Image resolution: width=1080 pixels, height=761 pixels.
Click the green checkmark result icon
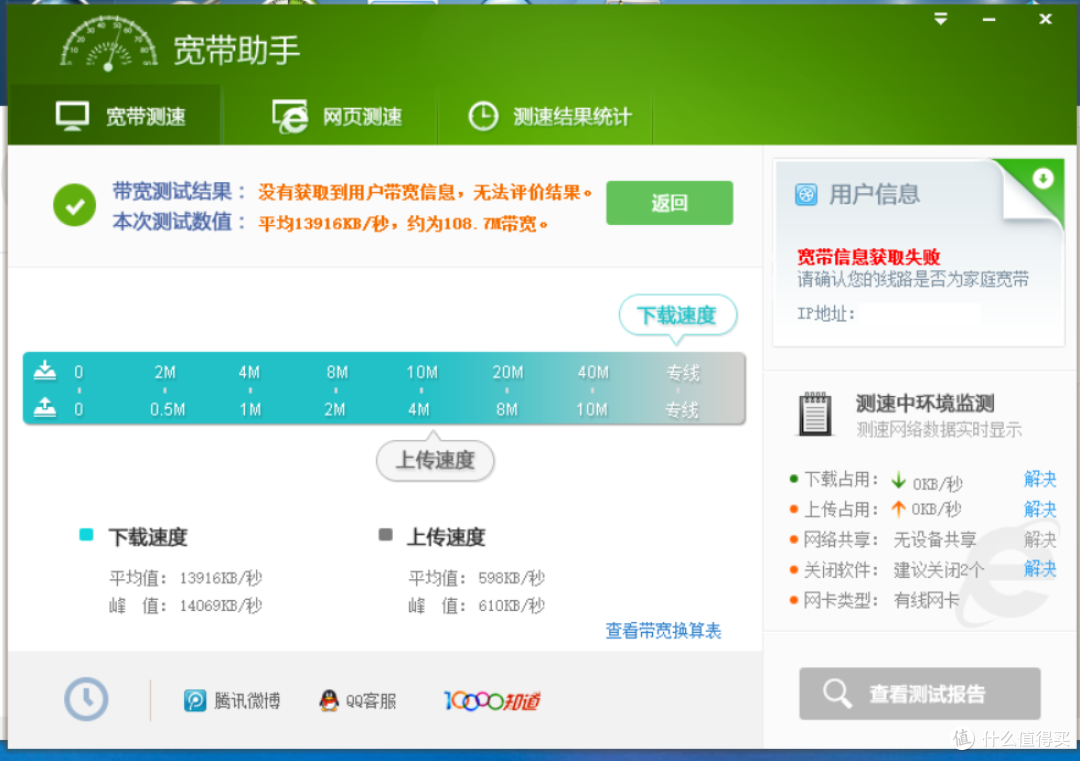74,205
